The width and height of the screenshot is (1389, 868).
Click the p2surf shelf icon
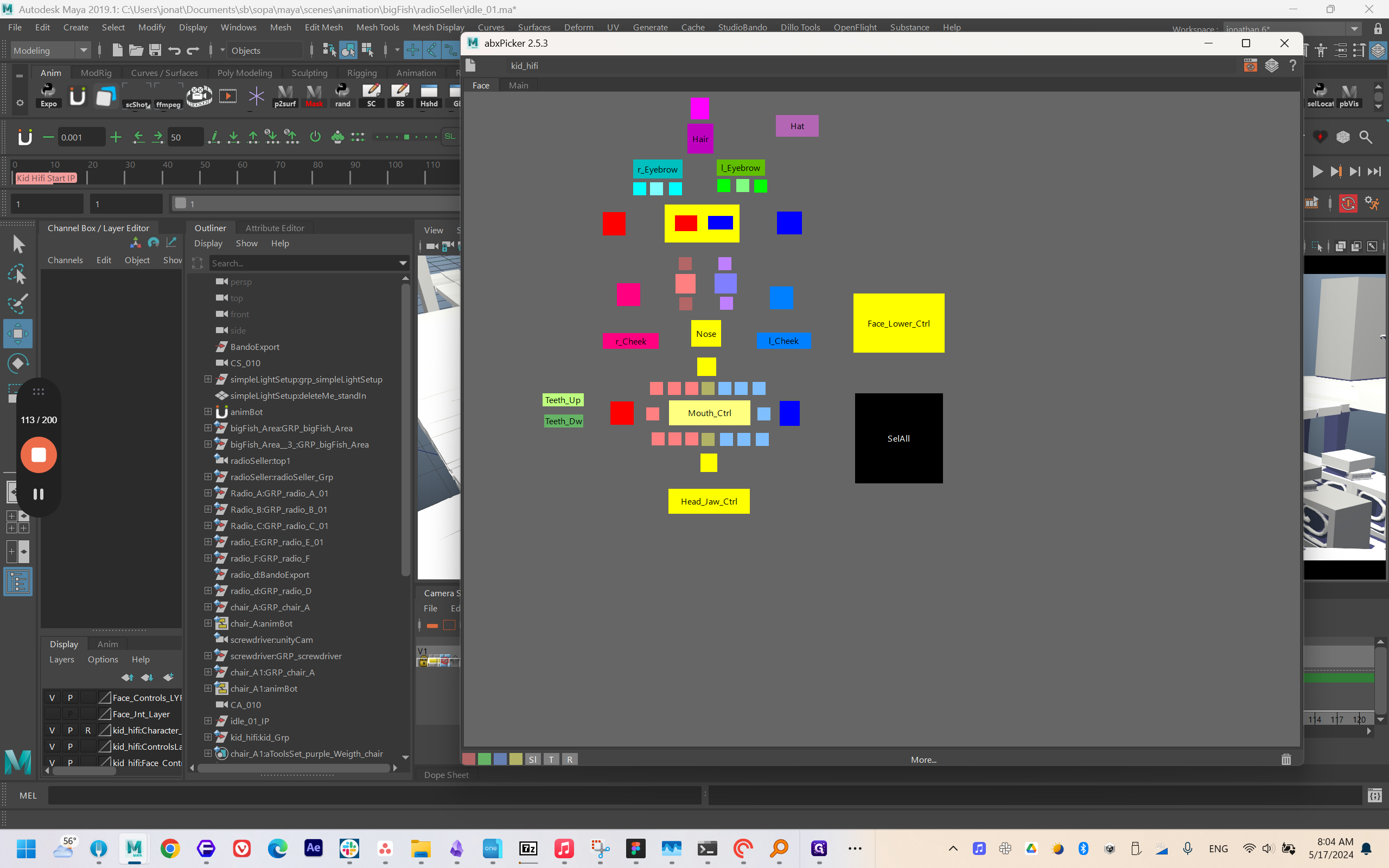tap(285, 95)
